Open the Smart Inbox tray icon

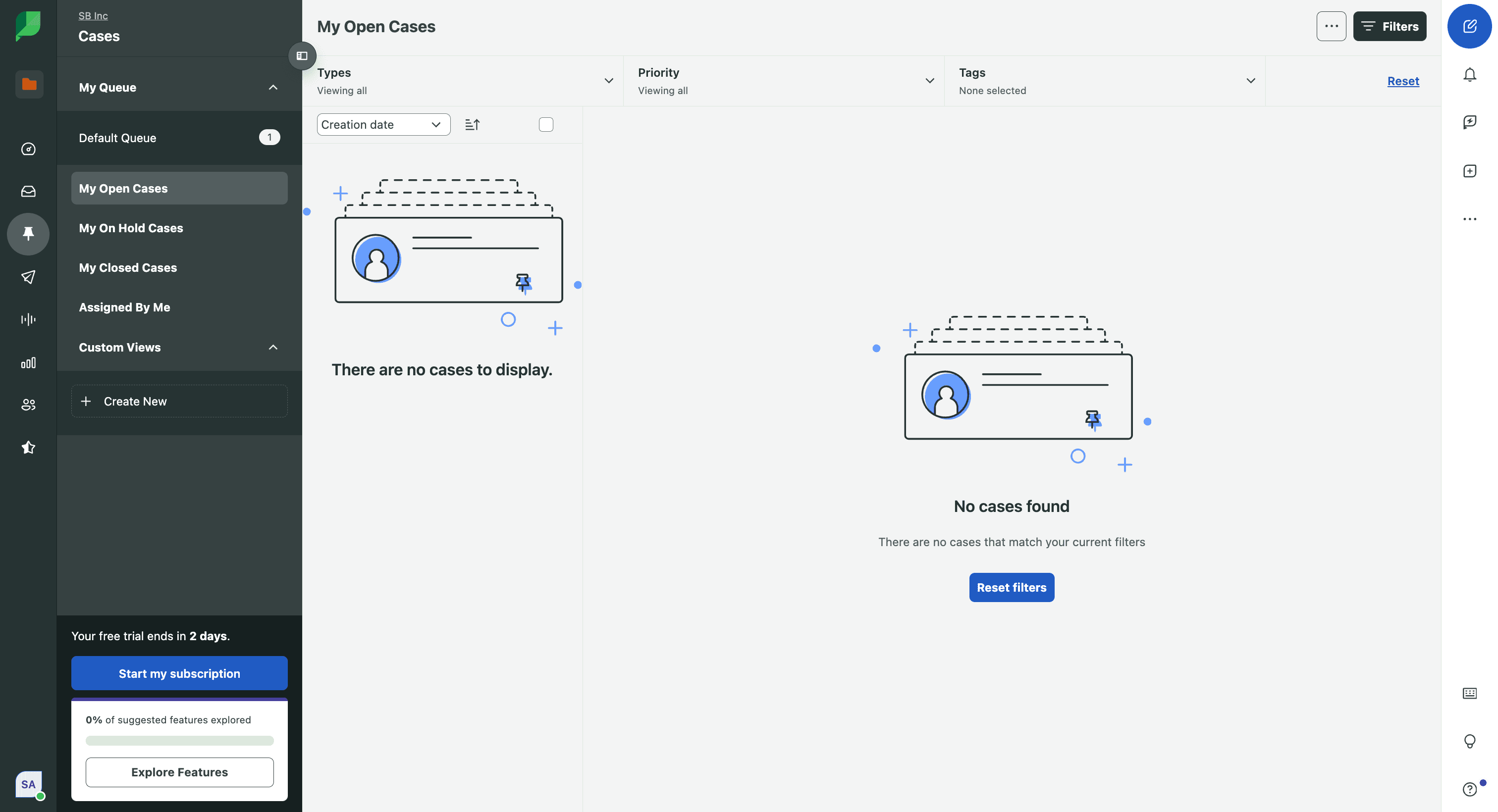pos(28,191)
